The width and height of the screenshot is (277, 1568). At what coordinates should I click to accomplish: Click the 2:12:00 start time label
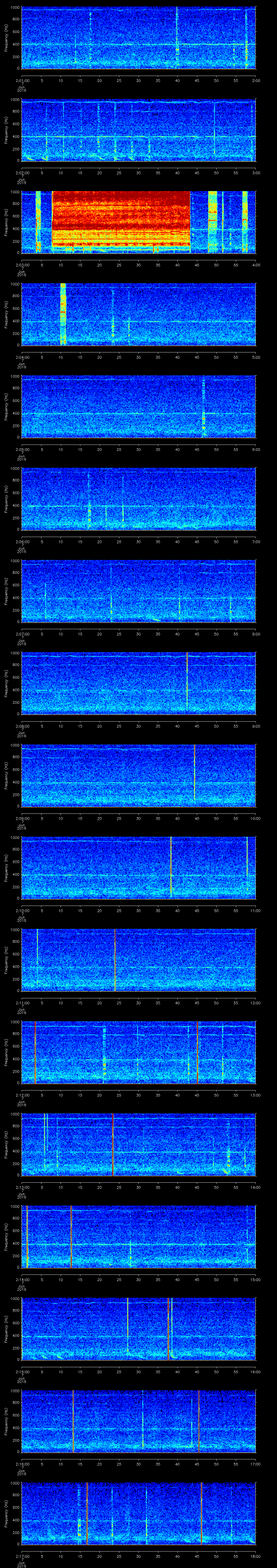(x=22, y=1095)
